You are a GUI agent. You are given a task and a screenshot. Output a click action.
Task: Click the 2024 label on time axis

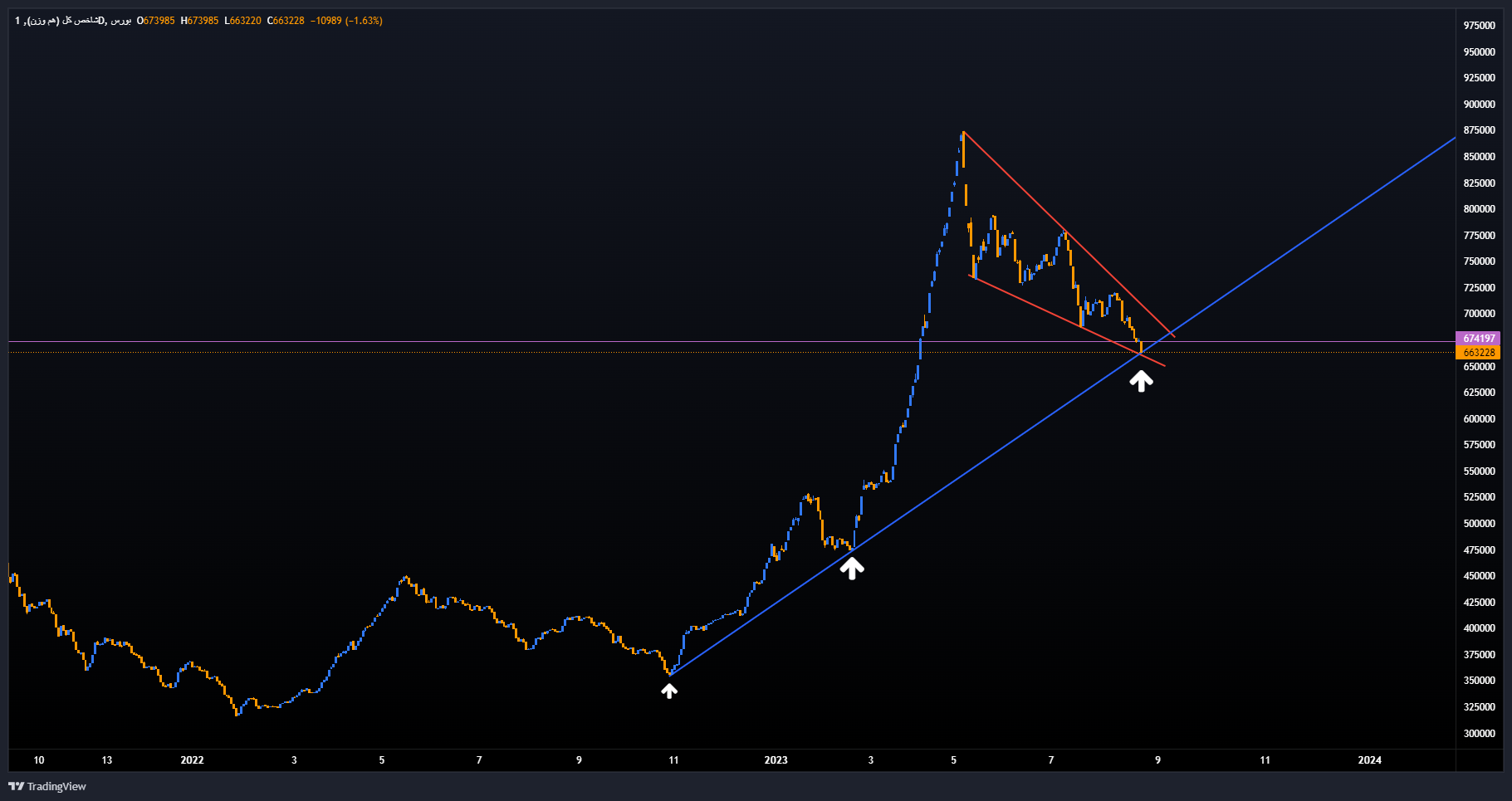(x=1369, y=760)
